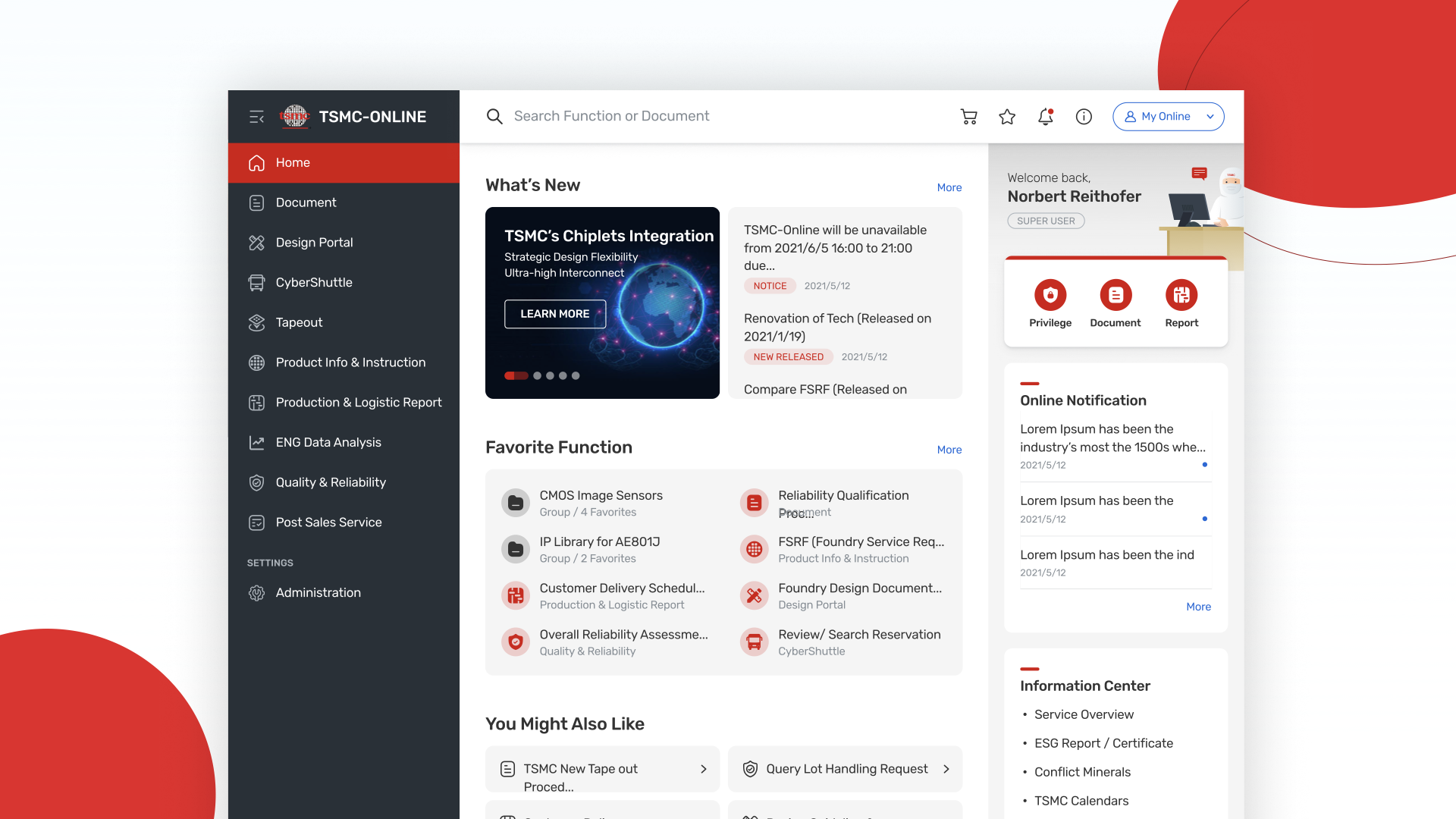
Task: Click the NOTICE tag
Action: [770, 286]
